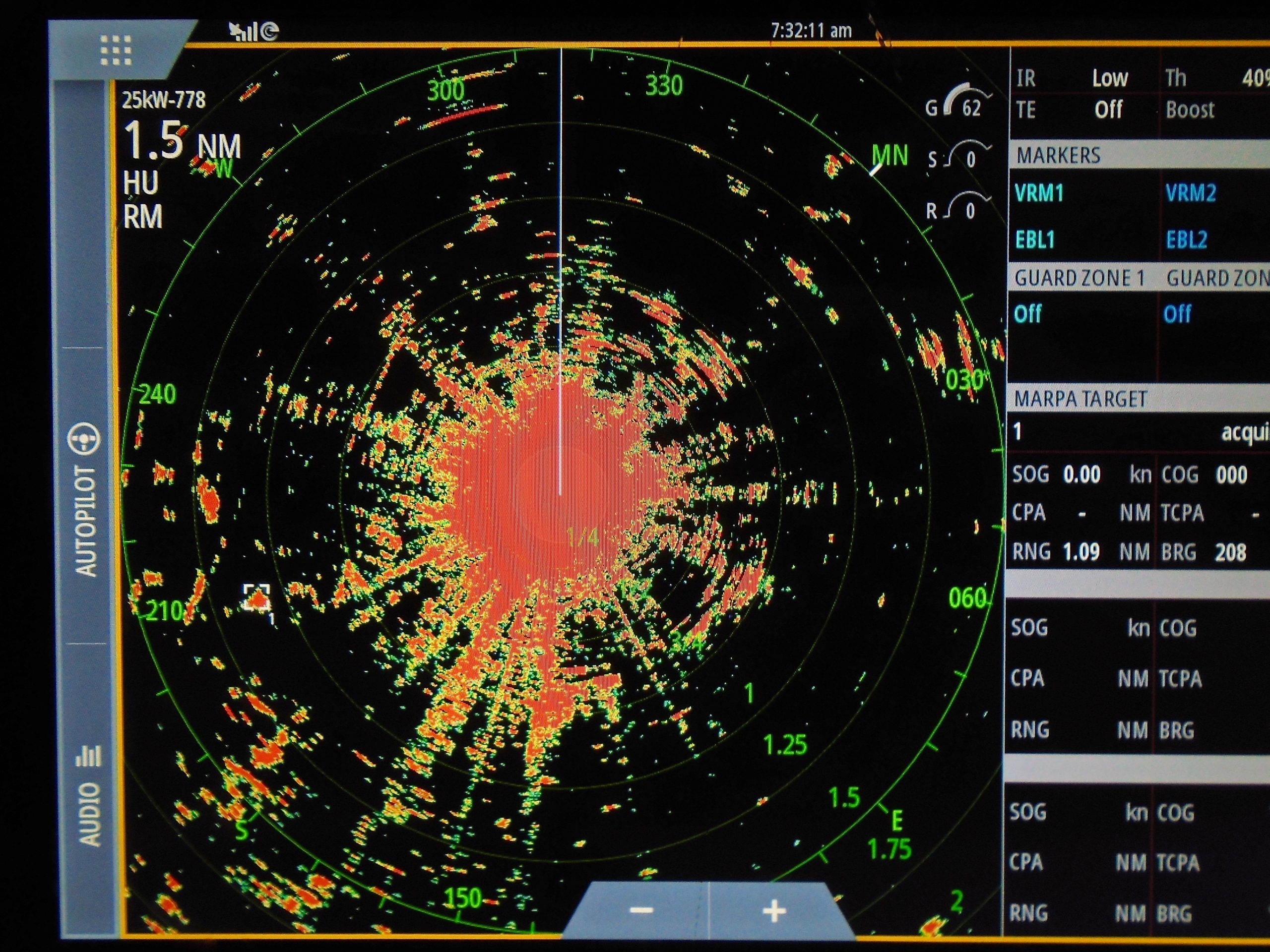The width and height of the screenshot is (1270, 952).
Task: Toggle Guard Zone 1 off setting
Action: tap(1028, 314)
